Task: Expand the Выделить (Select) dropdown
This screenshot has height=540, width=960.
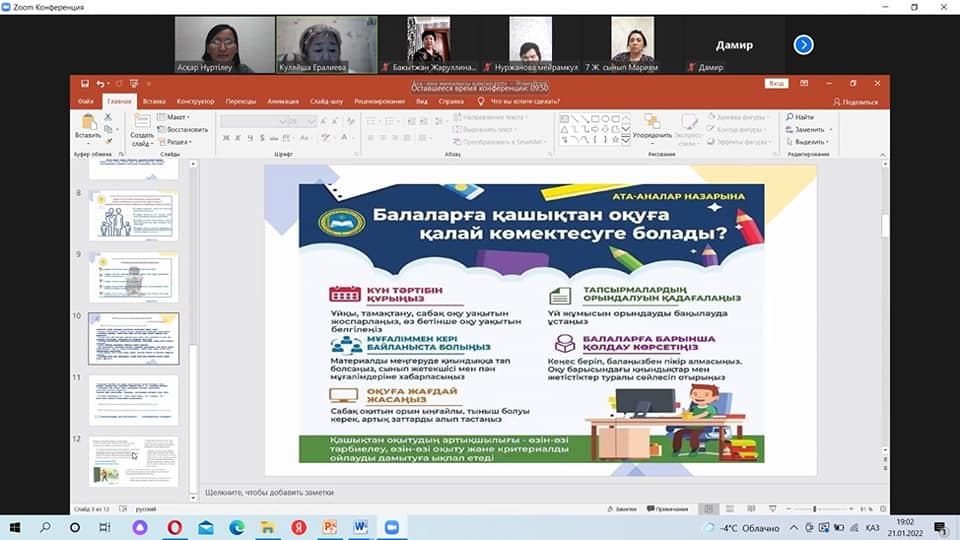Action: tap(808, 142)
